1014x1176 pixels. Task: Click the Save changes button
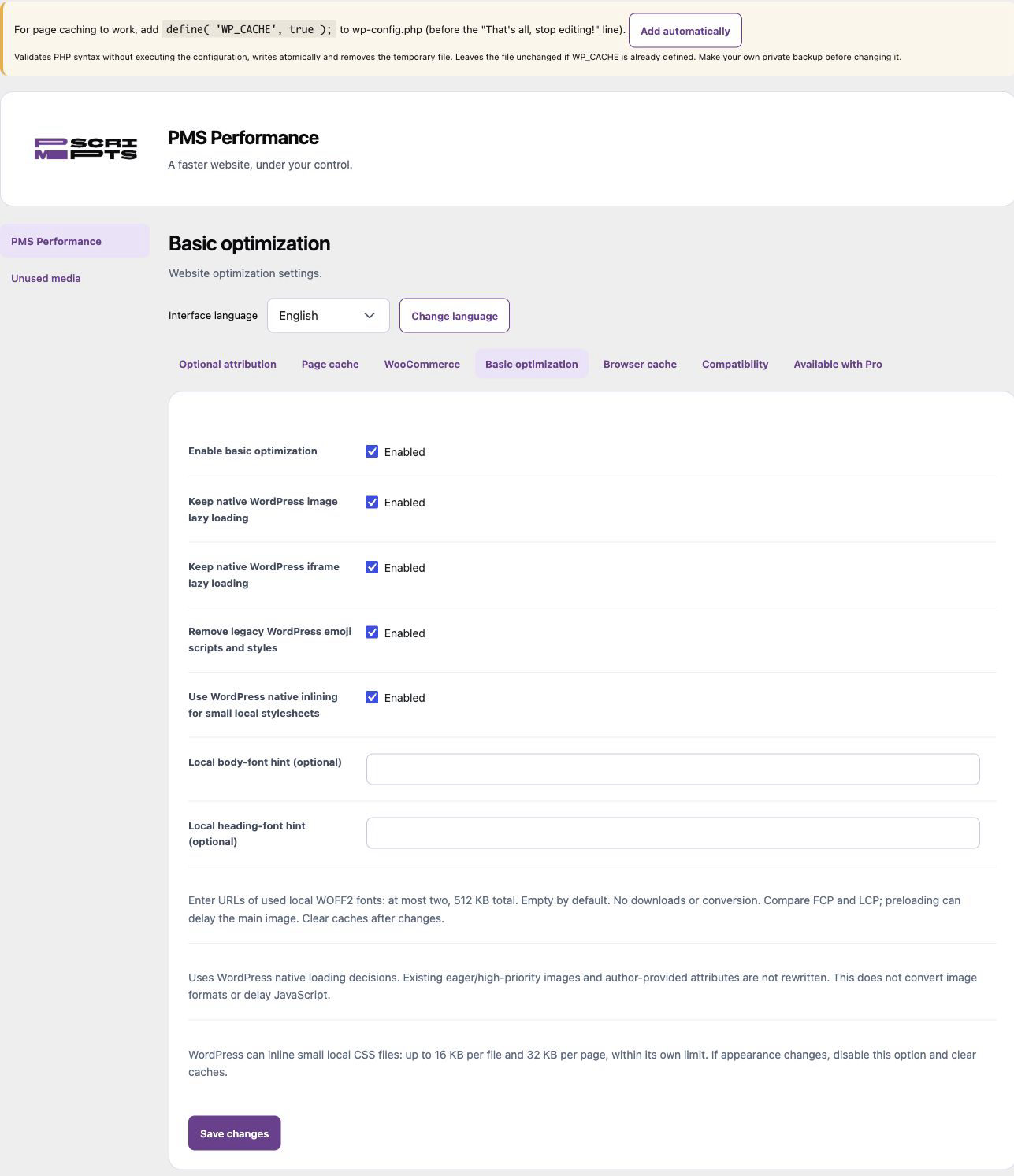tap(235, 1133)
